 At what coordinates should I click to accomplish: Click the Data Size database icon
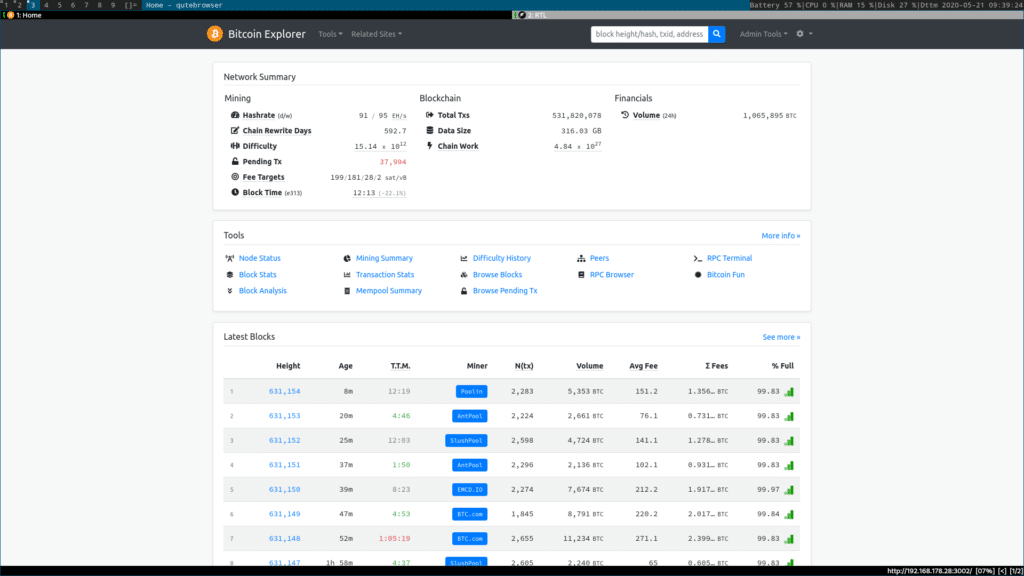[x=430, y=131]
